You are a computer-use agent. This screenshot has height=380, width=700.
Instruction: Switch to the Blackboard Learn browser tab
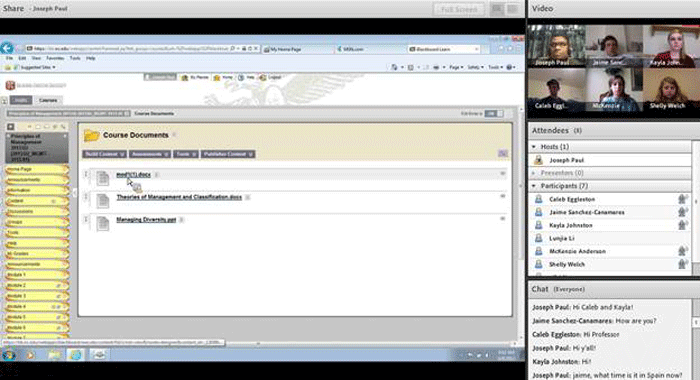coord(443,49)
